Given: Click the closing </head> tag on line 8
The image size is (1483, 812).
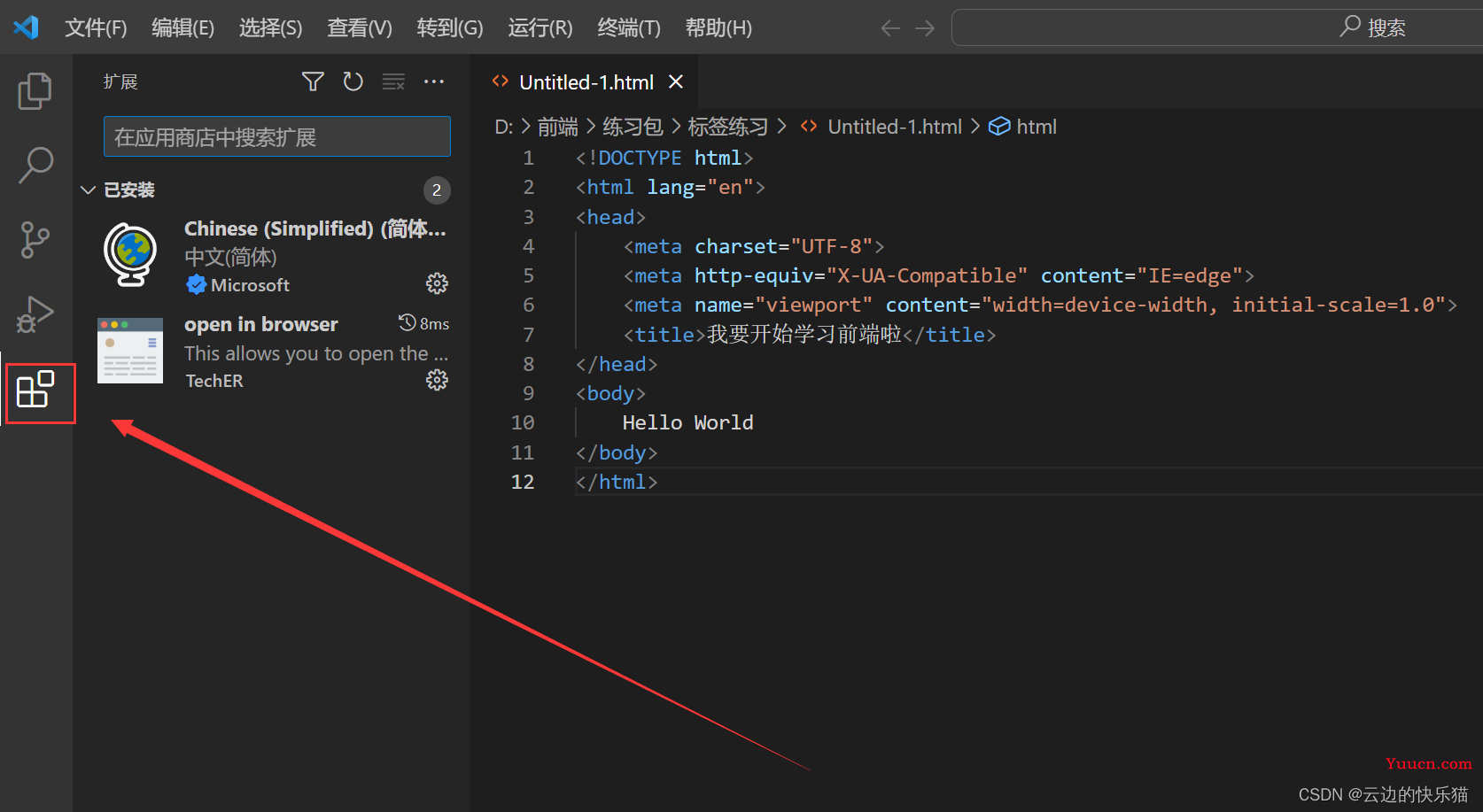Looking at the screenshot, I should pyautogui.click(x=616, y=364).
